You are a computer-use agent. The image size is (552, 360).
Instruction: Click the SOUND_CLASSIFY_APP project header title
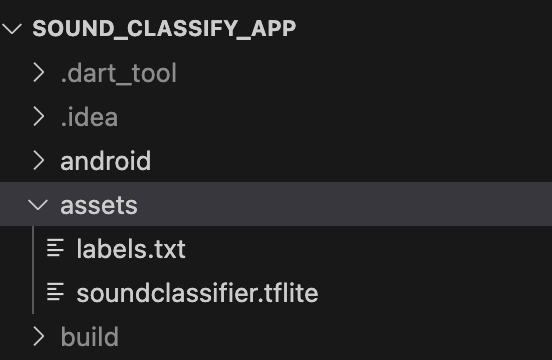coord(164,29)
